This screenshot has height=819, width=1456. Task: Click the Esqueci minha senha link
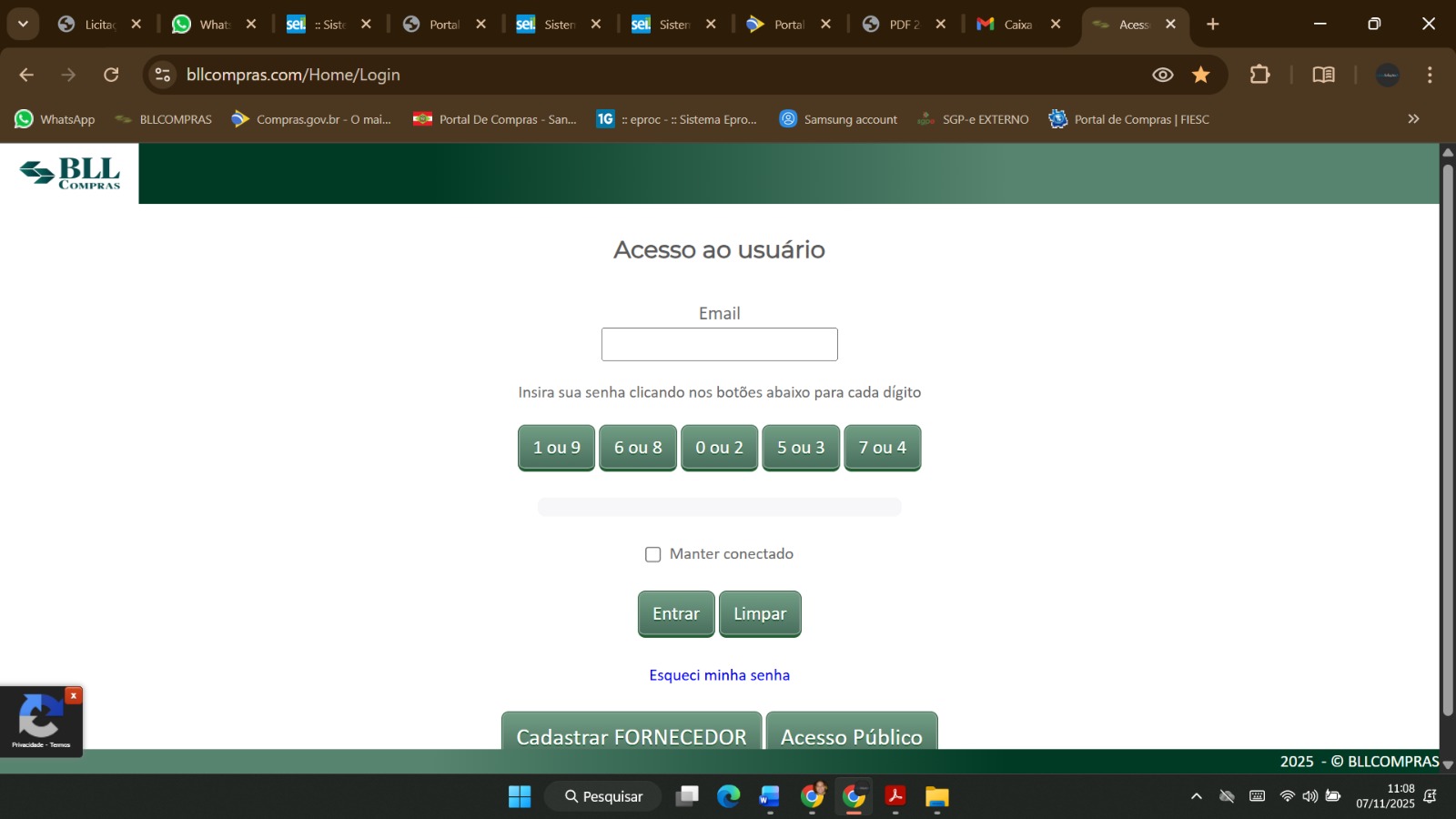719,675
